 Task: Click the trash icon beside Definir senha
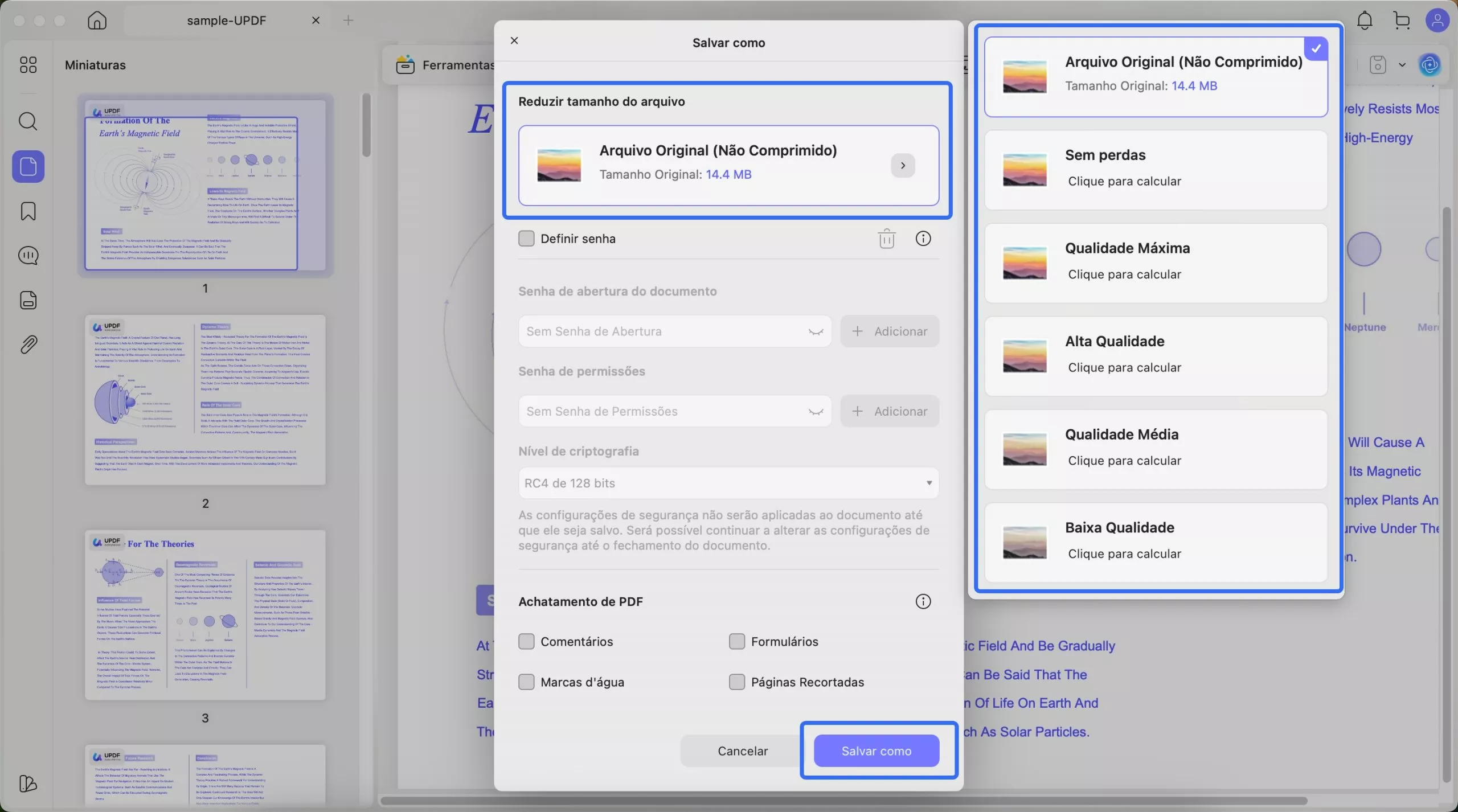point(886,239)
